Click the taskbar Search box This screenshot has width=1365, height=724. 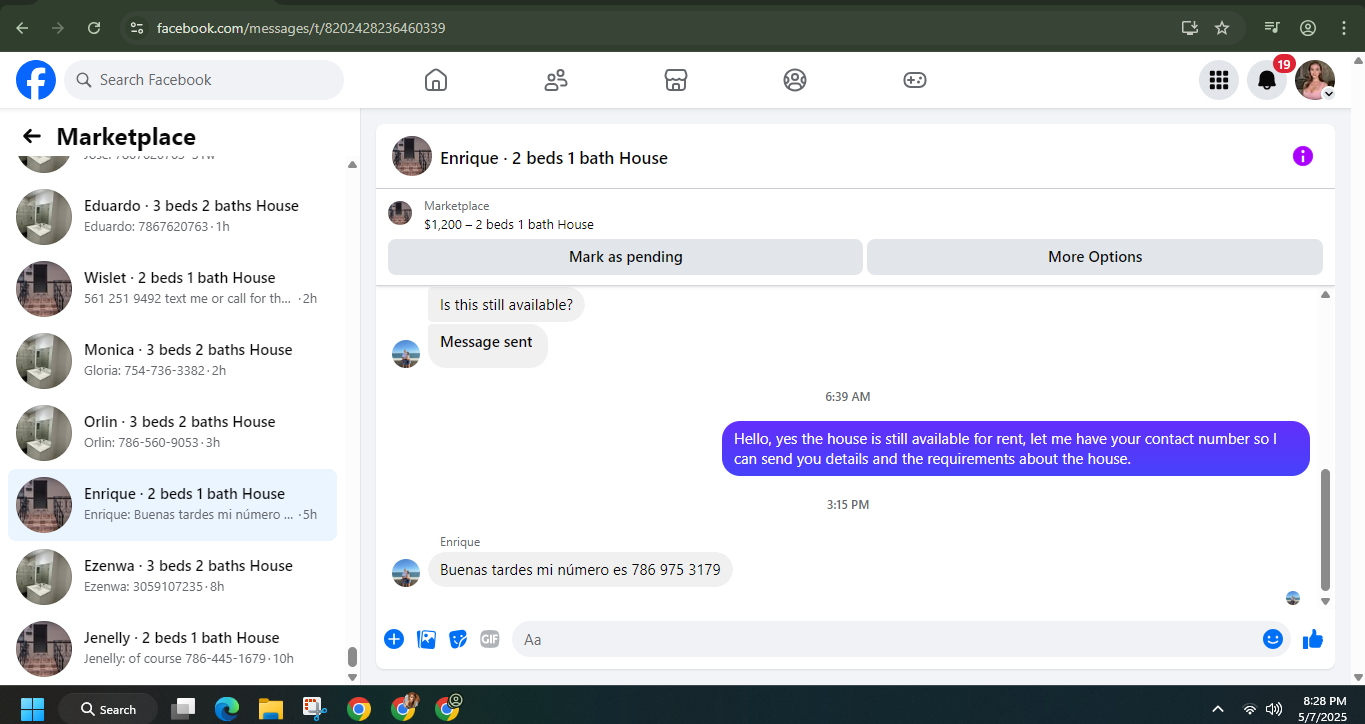coord(108,709)
